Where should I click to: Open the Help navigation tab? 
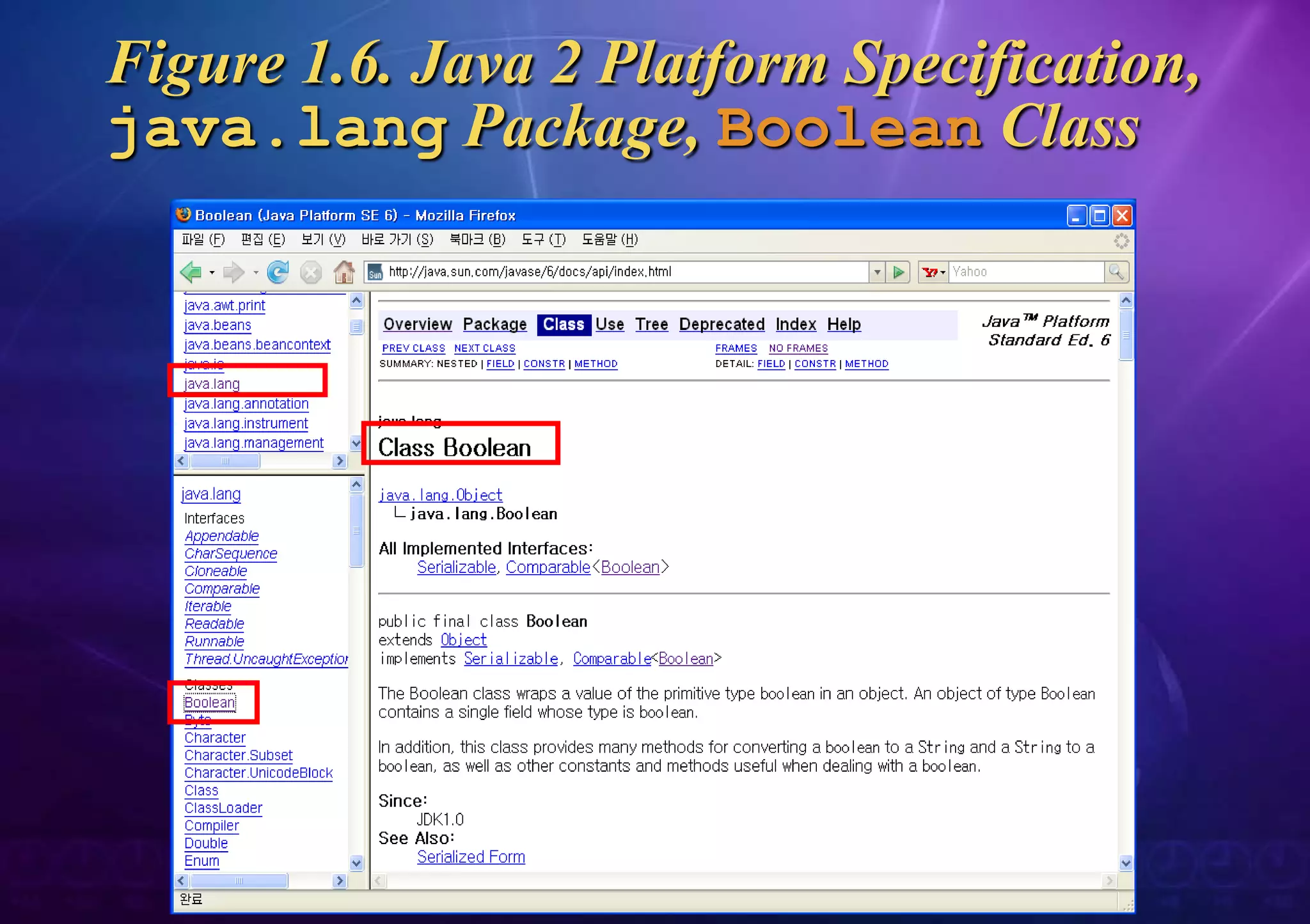(x=844, y=324)
